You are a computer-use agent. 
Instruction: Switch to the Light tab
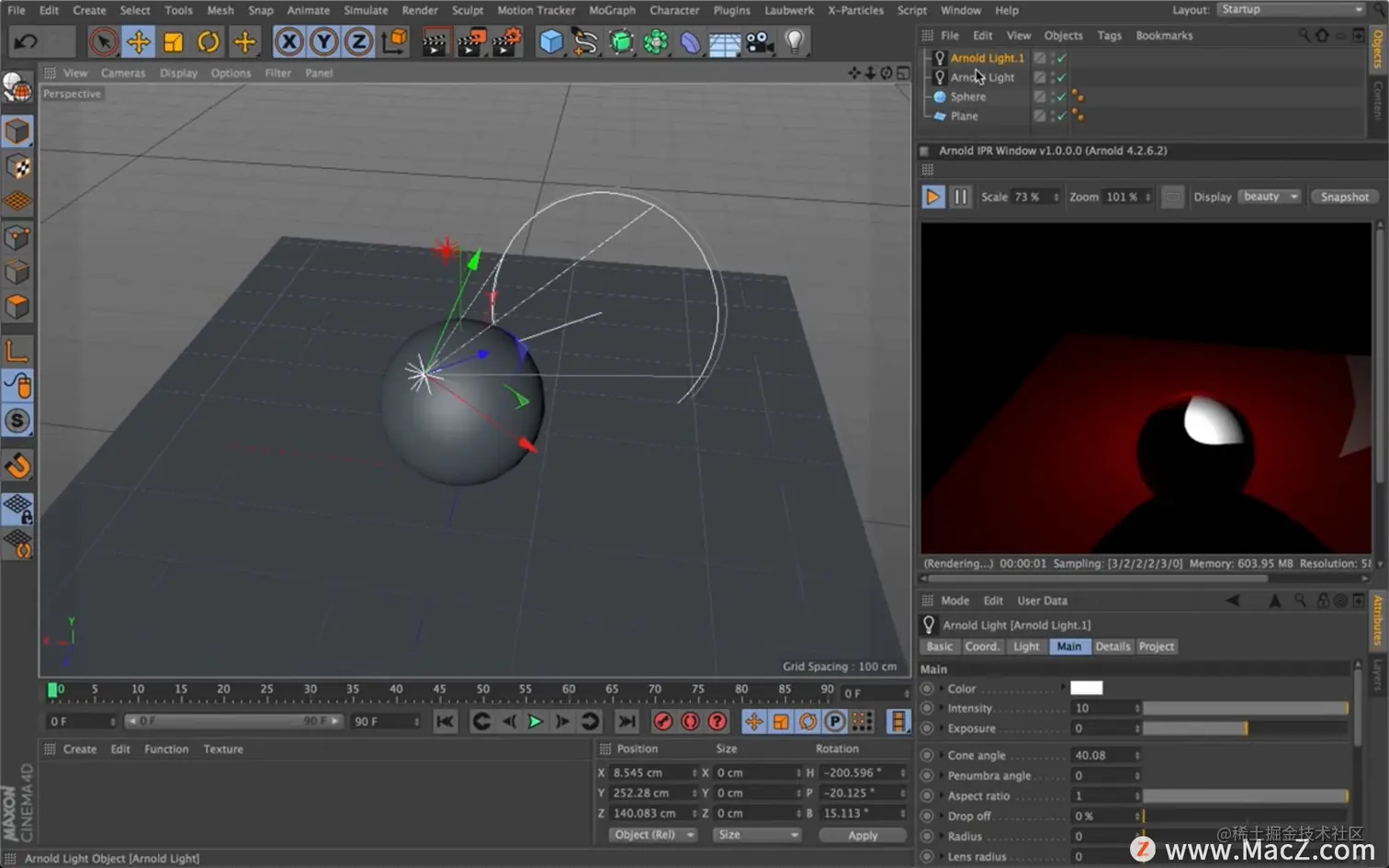[x=1025, y=647]
